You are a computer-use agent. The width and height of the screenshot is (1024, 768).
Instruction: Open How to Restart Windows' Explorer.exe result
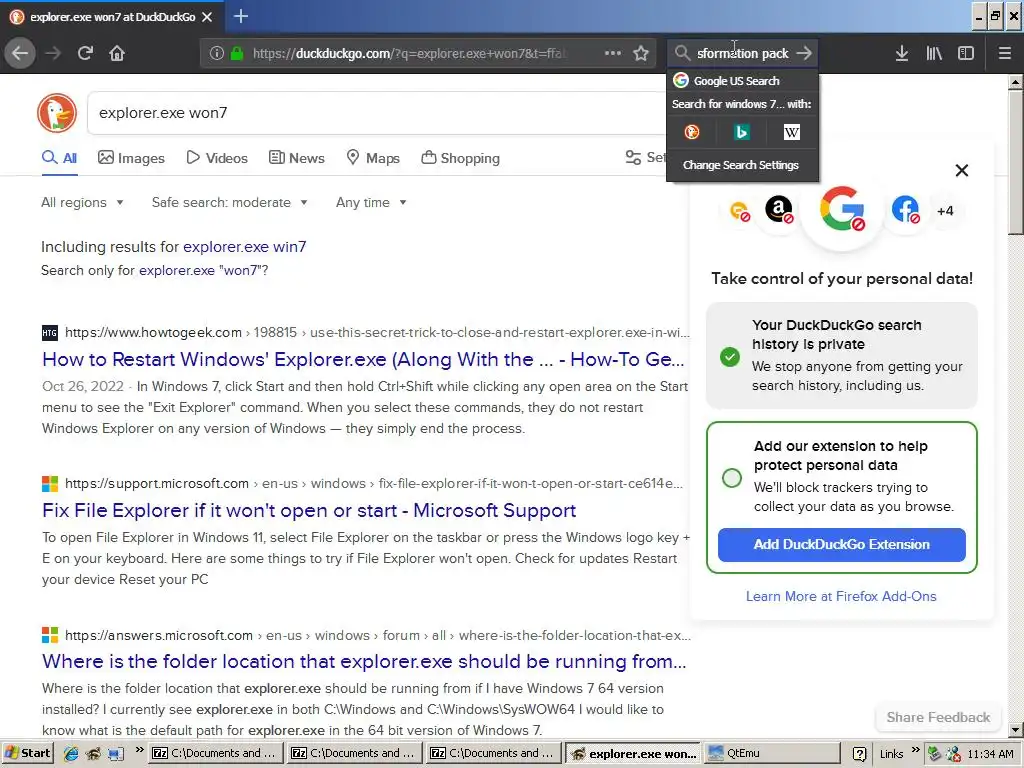point(363,359)
